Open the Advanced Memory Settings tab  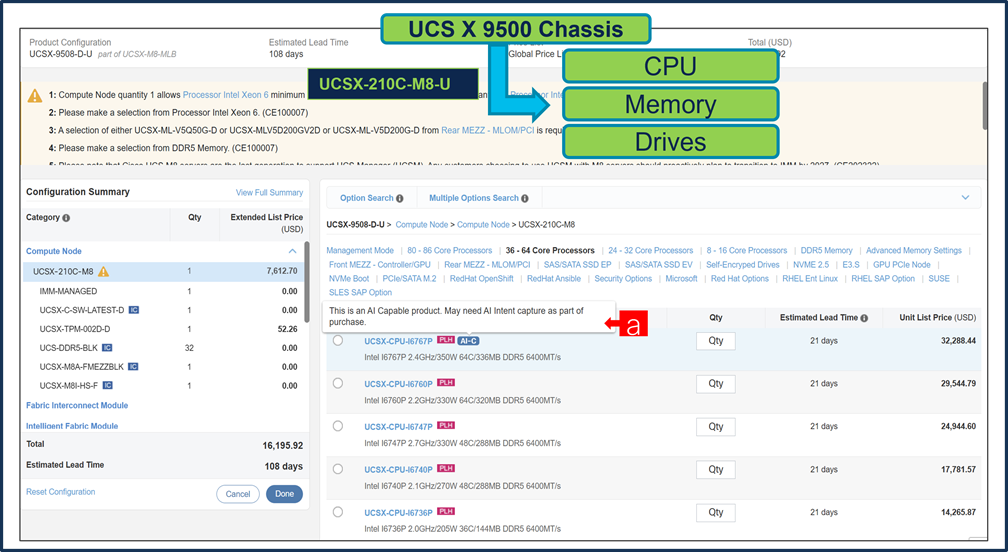tap(914, 251)
